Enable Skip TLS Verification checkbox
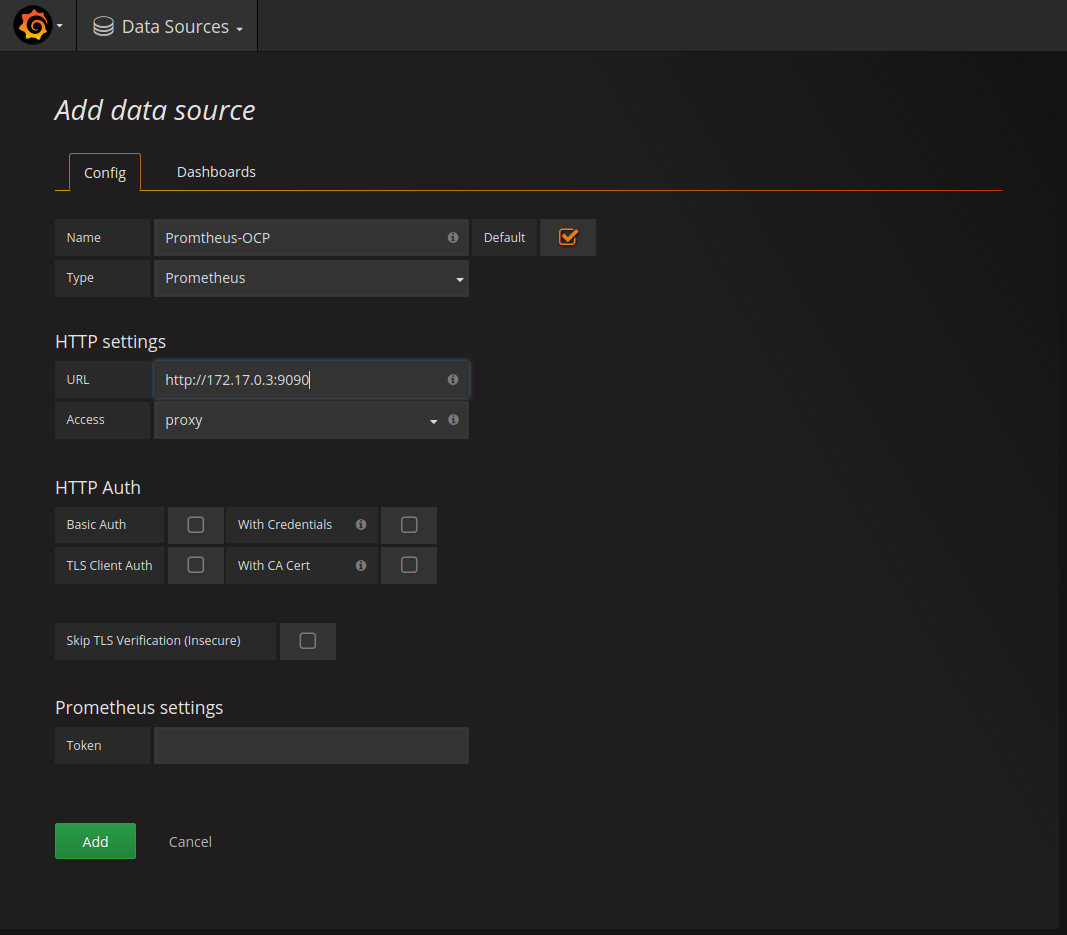 [308, 641]
